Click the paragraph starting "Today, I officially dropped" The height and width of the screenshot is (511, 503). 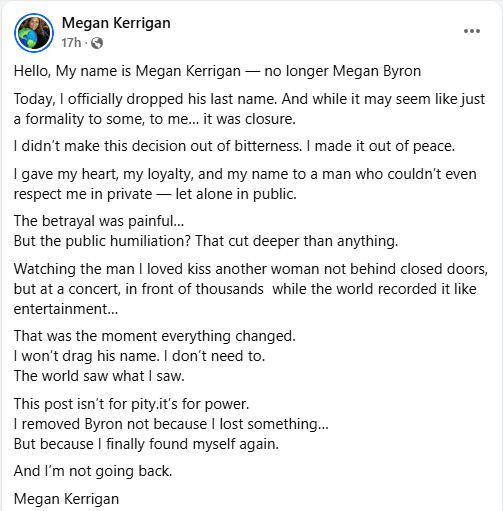point(249,109)
